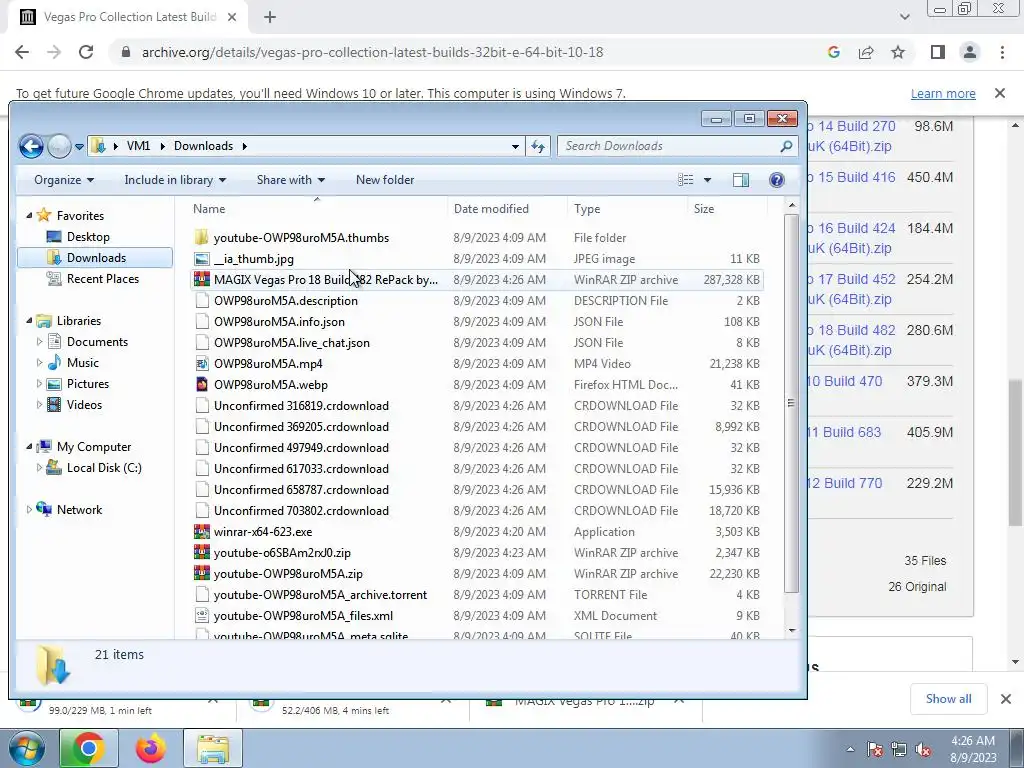Click the Chrome address bar URL

pyautogui.click(x=372, y=52)
